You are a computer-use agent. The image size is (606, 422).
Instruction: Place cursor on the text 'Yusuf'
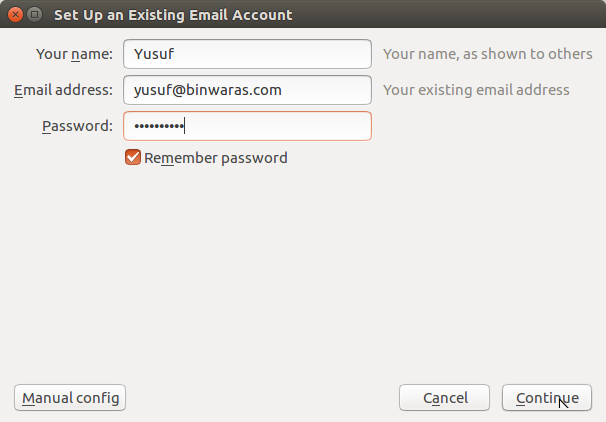154,54
